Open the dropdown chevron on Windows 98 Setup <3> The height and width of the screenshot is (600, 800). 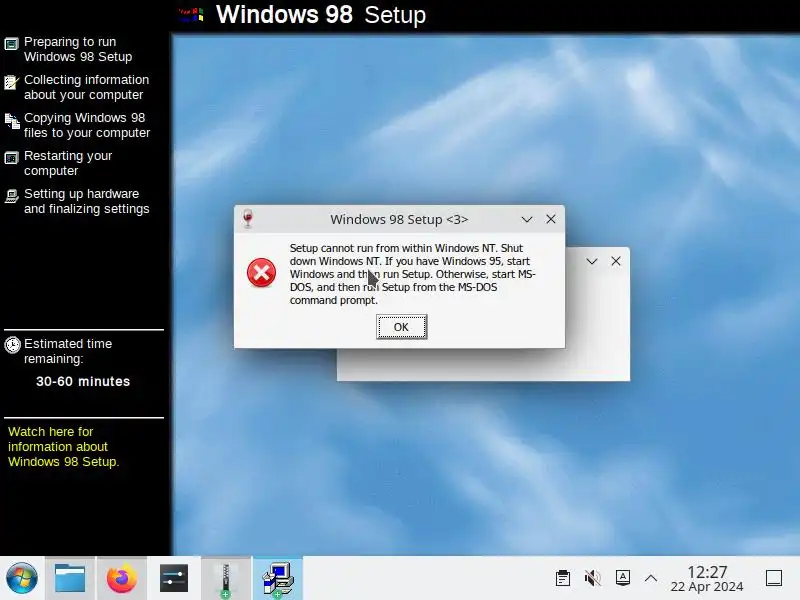tap(527, 219)
